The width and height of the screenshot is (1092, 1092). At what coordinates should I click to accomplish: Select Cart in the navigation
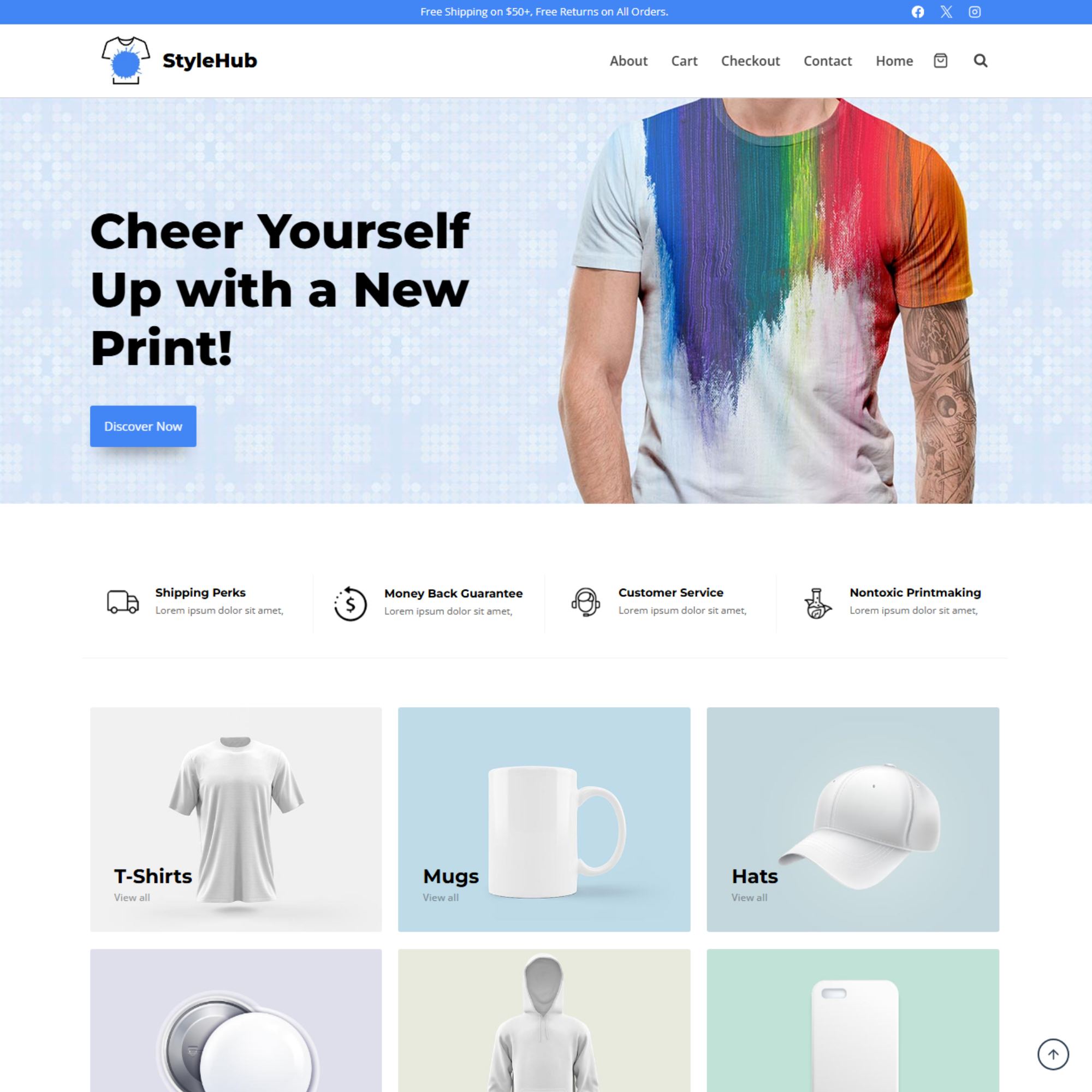point(684,61)
